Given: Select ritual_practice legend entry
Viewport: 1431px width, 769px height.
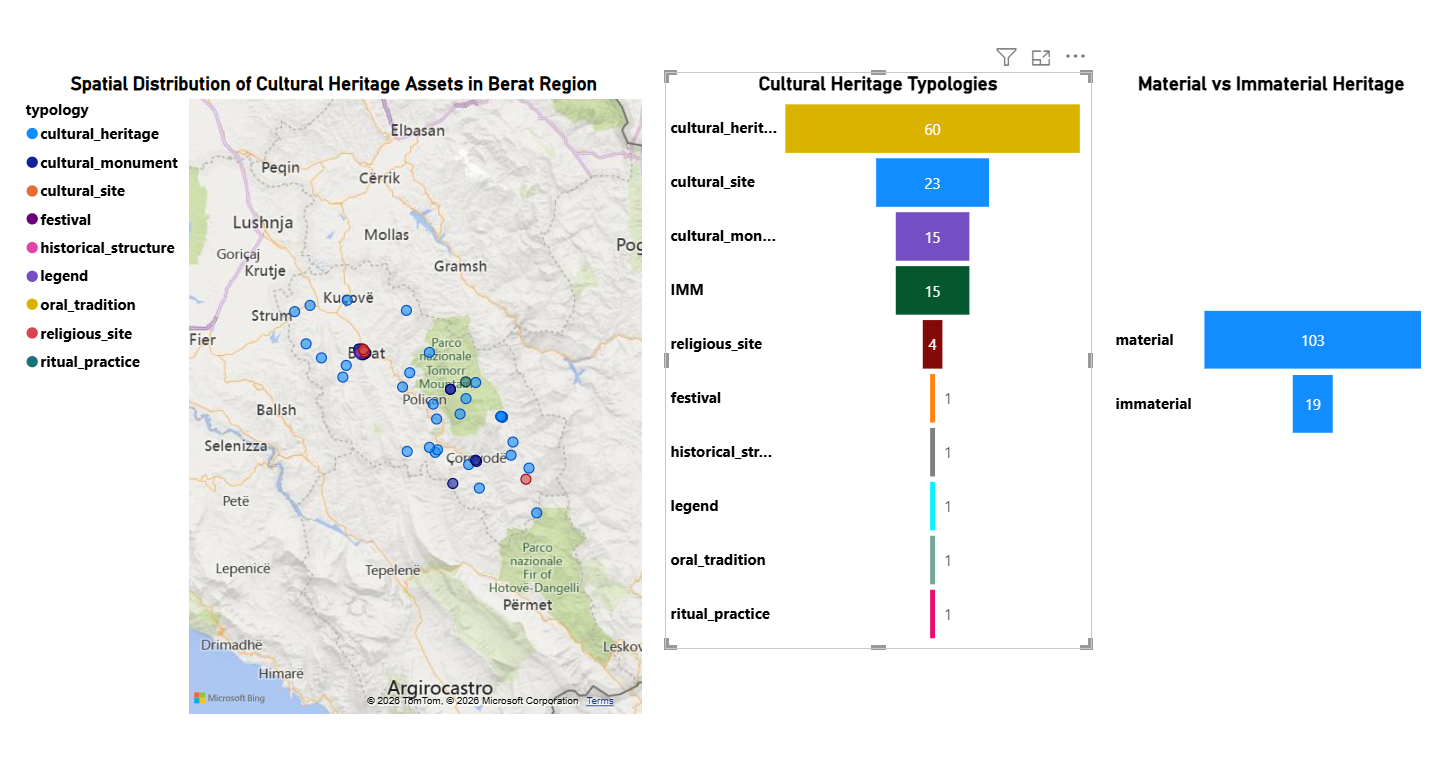Looking at the screenshot, I should pyautogui.click(x=83, y=362).
